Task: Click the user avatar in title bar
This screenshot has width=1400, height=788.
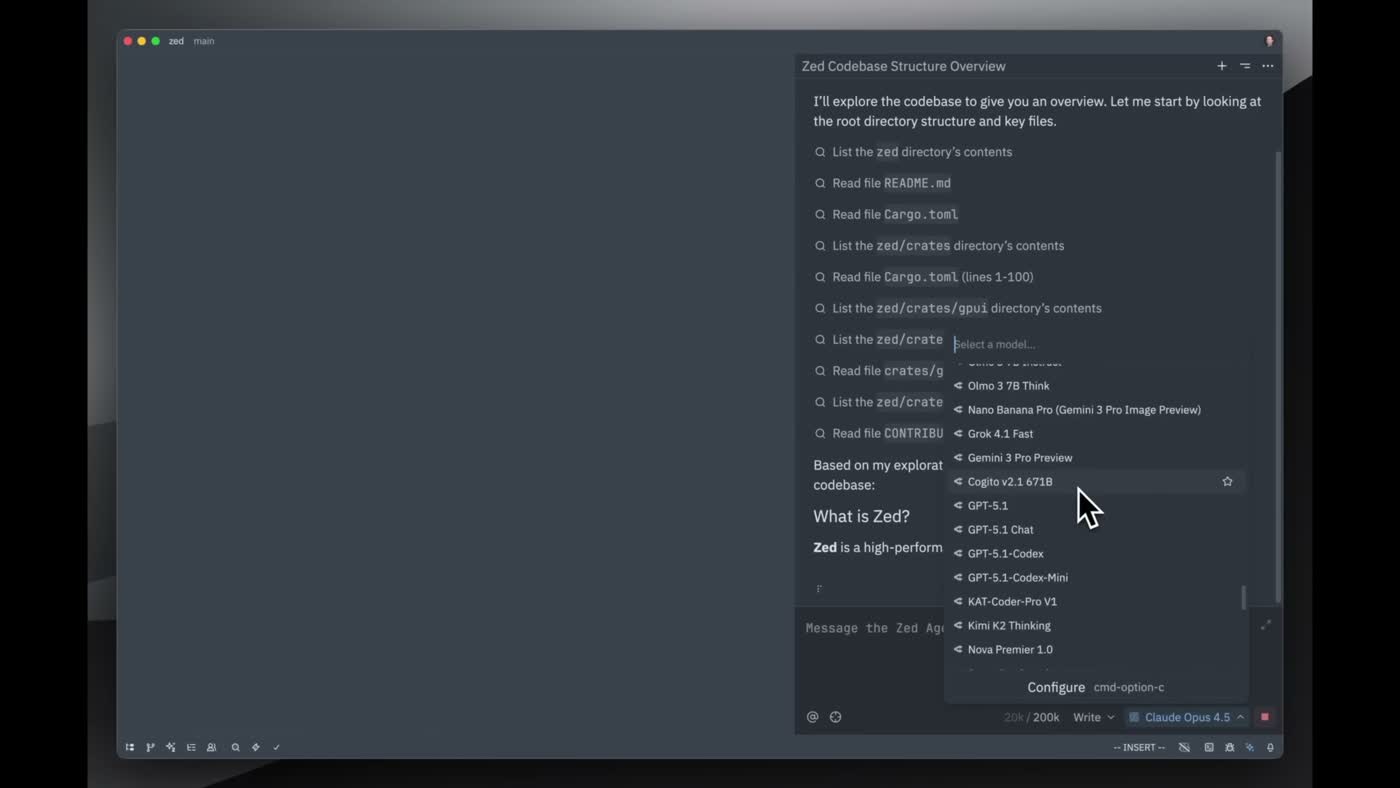Action: click(1270, 41)
